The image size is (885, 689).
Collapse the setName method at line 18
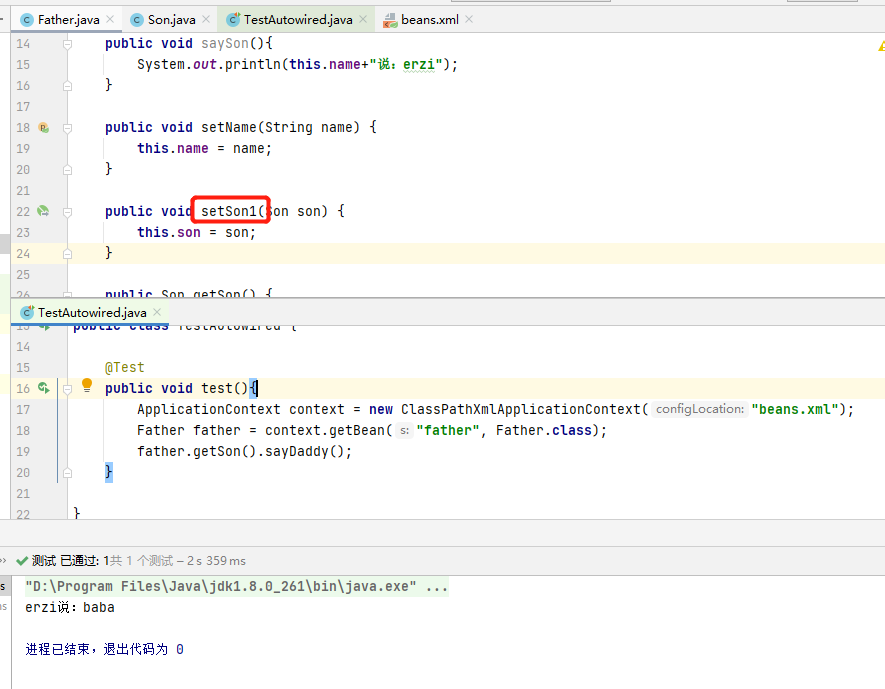[68, 128]
